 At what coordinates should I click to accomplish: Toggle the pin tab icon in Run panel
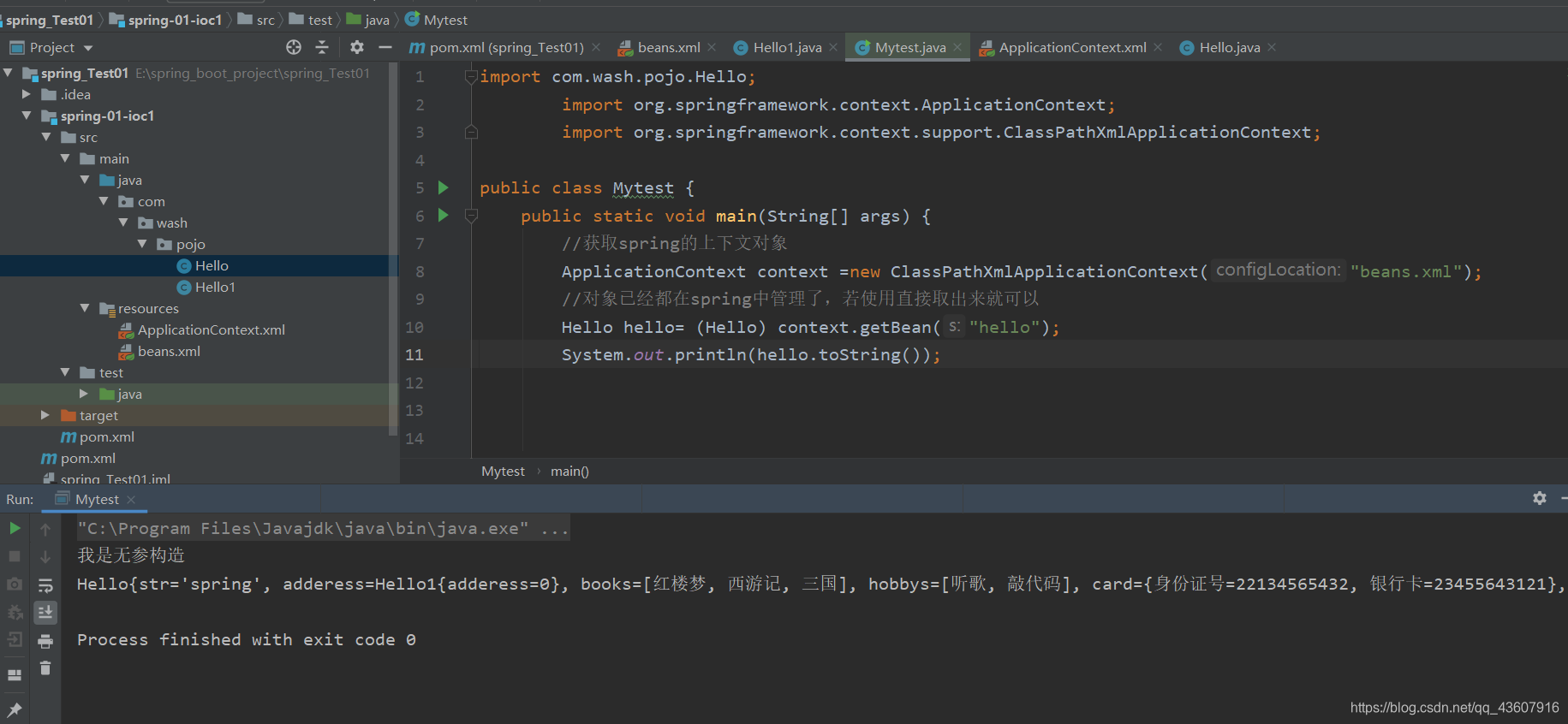click(15, 709)
